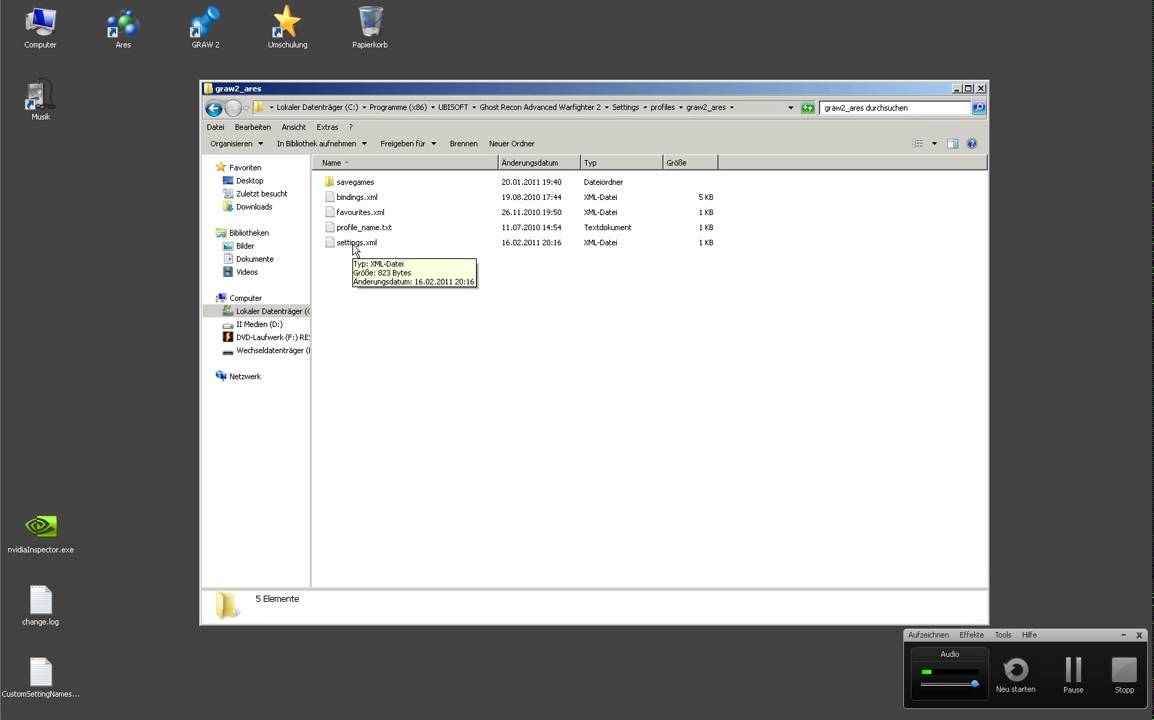Click the Settings breadcrumb segment
The width and height of the screenshot is (1154, 720).
(626, 107)
